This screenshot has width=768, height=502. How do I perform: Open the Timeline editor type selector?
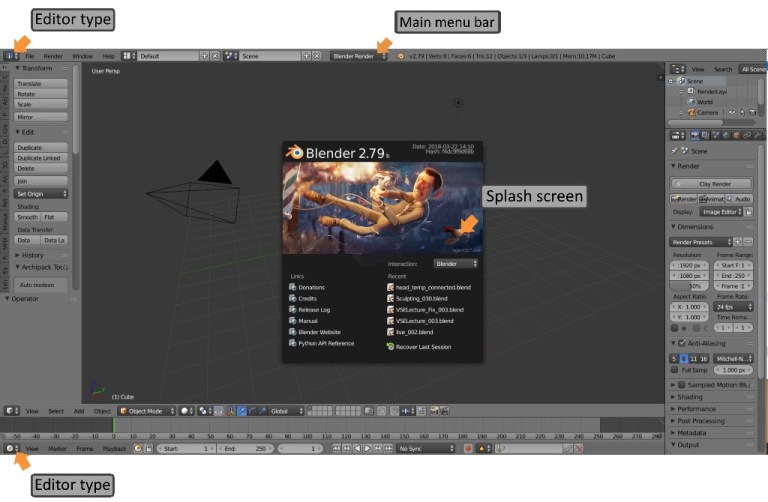point(12,448)
